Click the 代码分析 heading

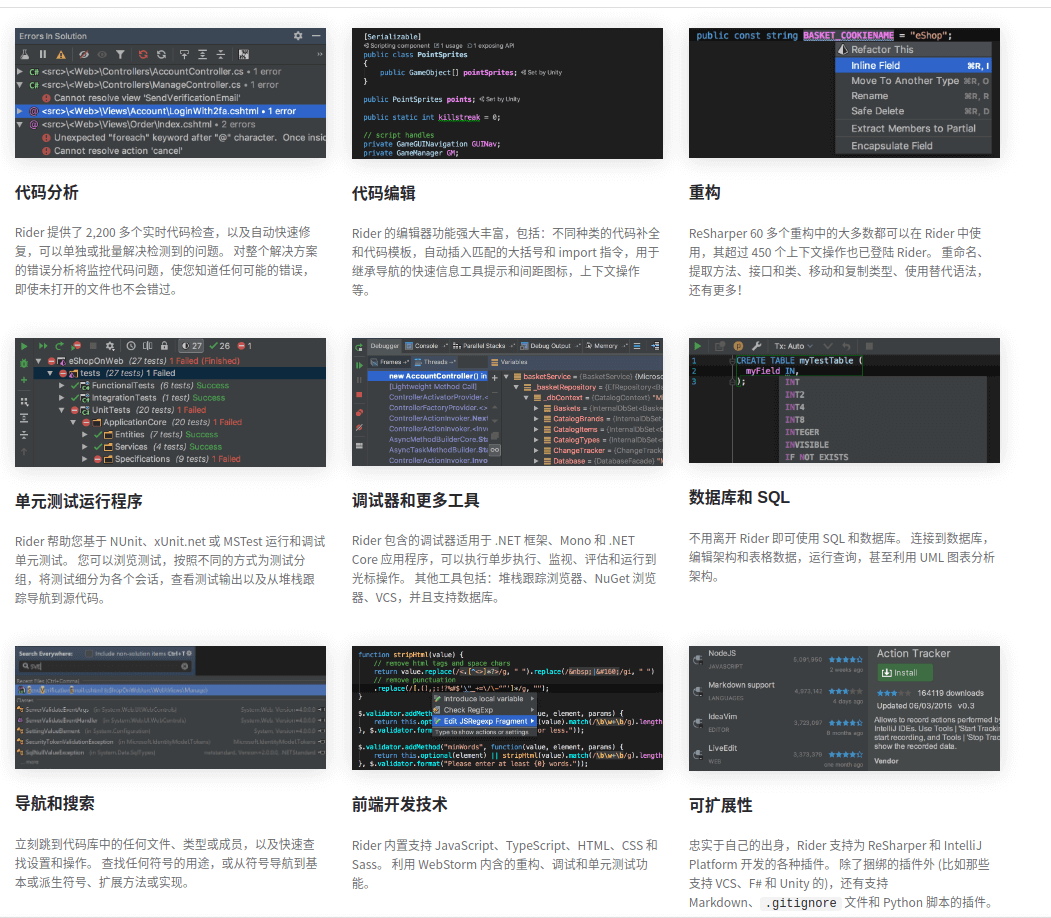click(47, 193)
